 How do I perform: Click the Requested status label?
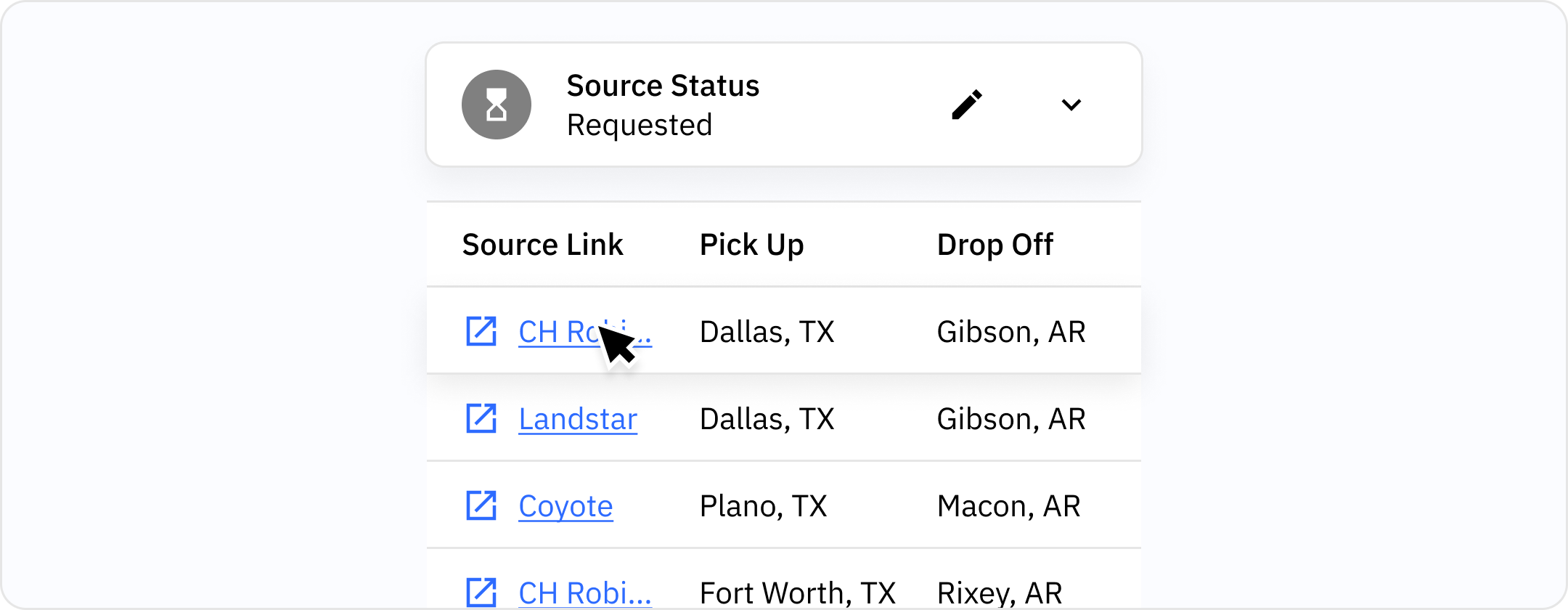640,125
